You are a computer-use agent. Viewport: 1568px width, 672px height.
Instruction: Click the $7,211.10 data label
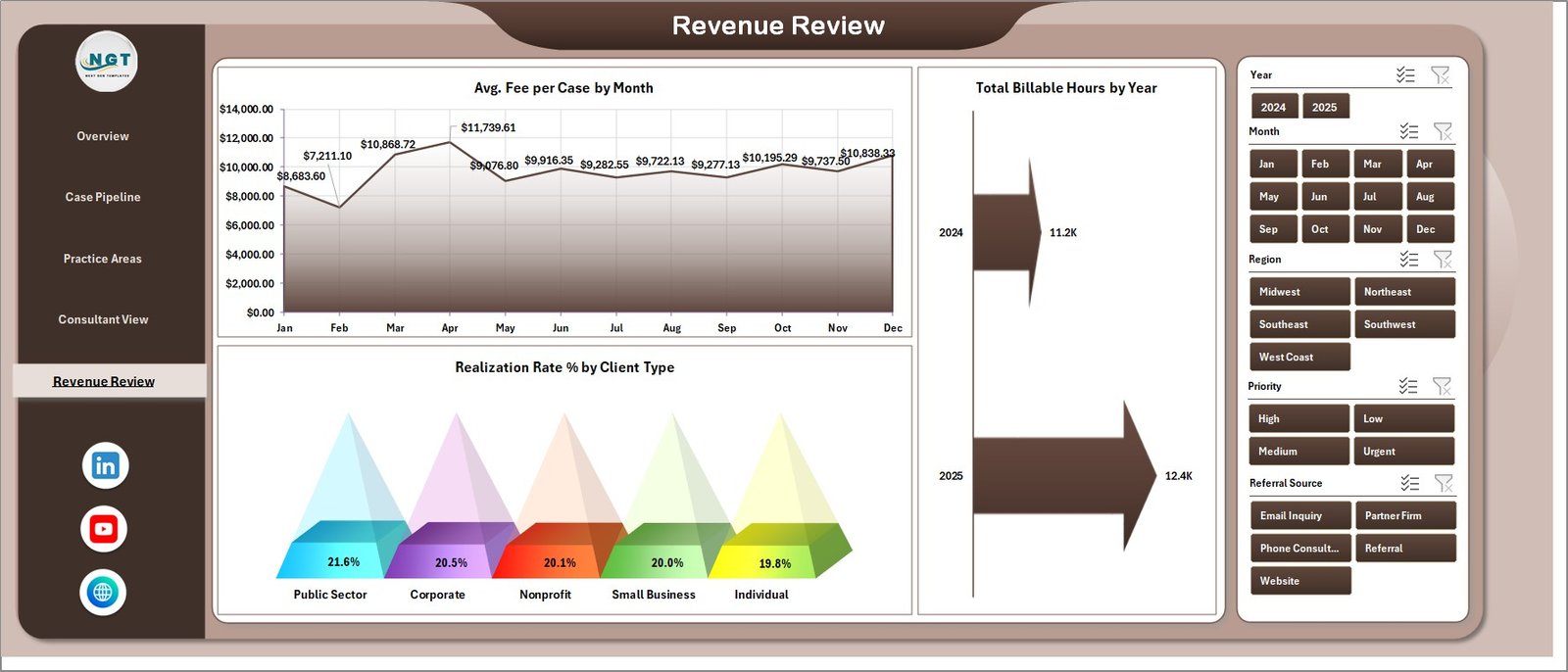click(x=327, y=156)
